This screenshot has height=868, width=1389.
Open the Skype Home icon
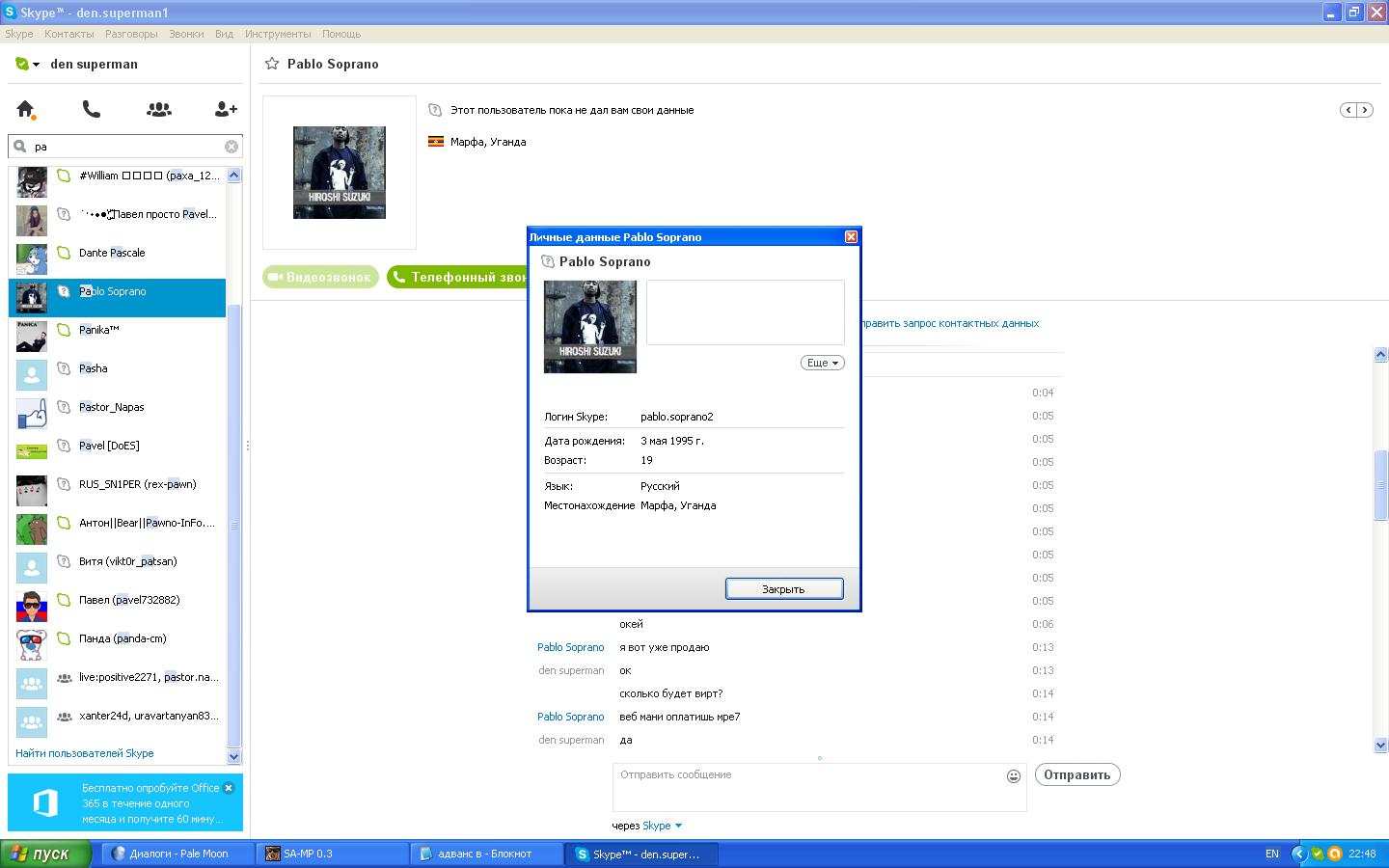point(26,109)
